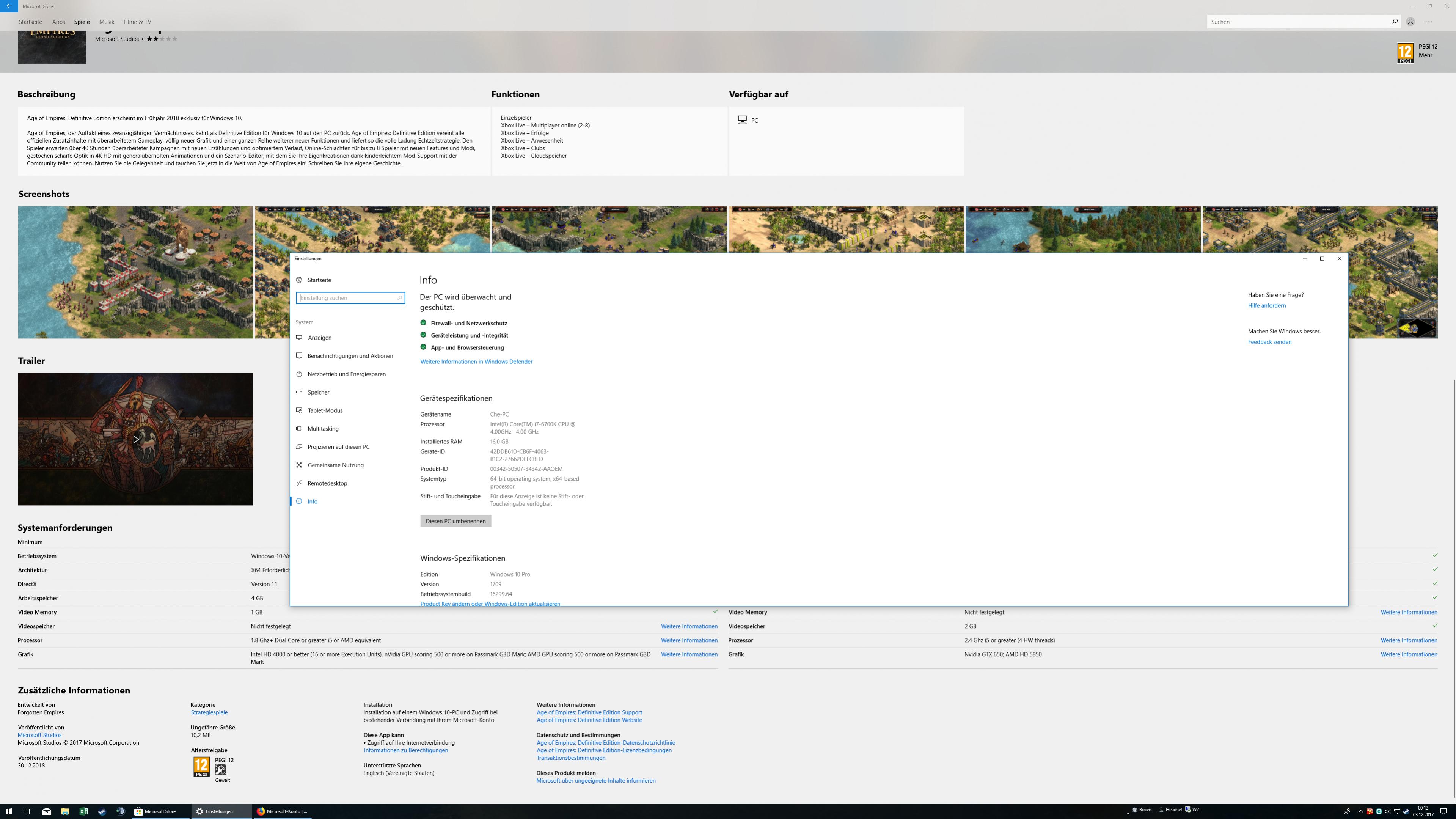
Task: Open Anzeigen in the settings sidebar
Action: pyautogui.click(x=319, y=338)
